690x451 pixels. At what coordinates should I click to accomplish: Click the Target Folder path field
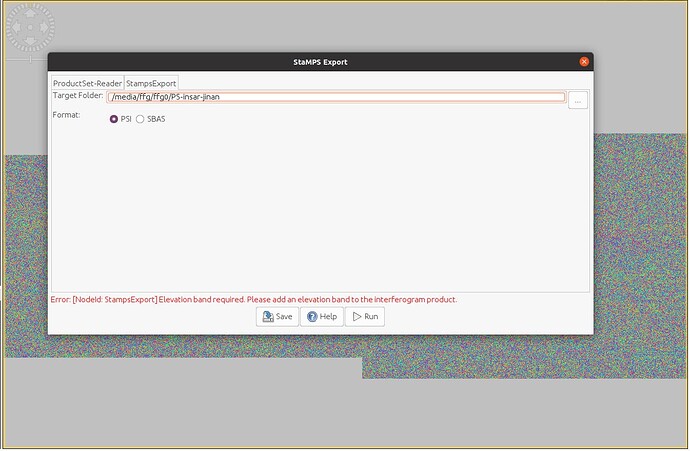coord(336,97)
